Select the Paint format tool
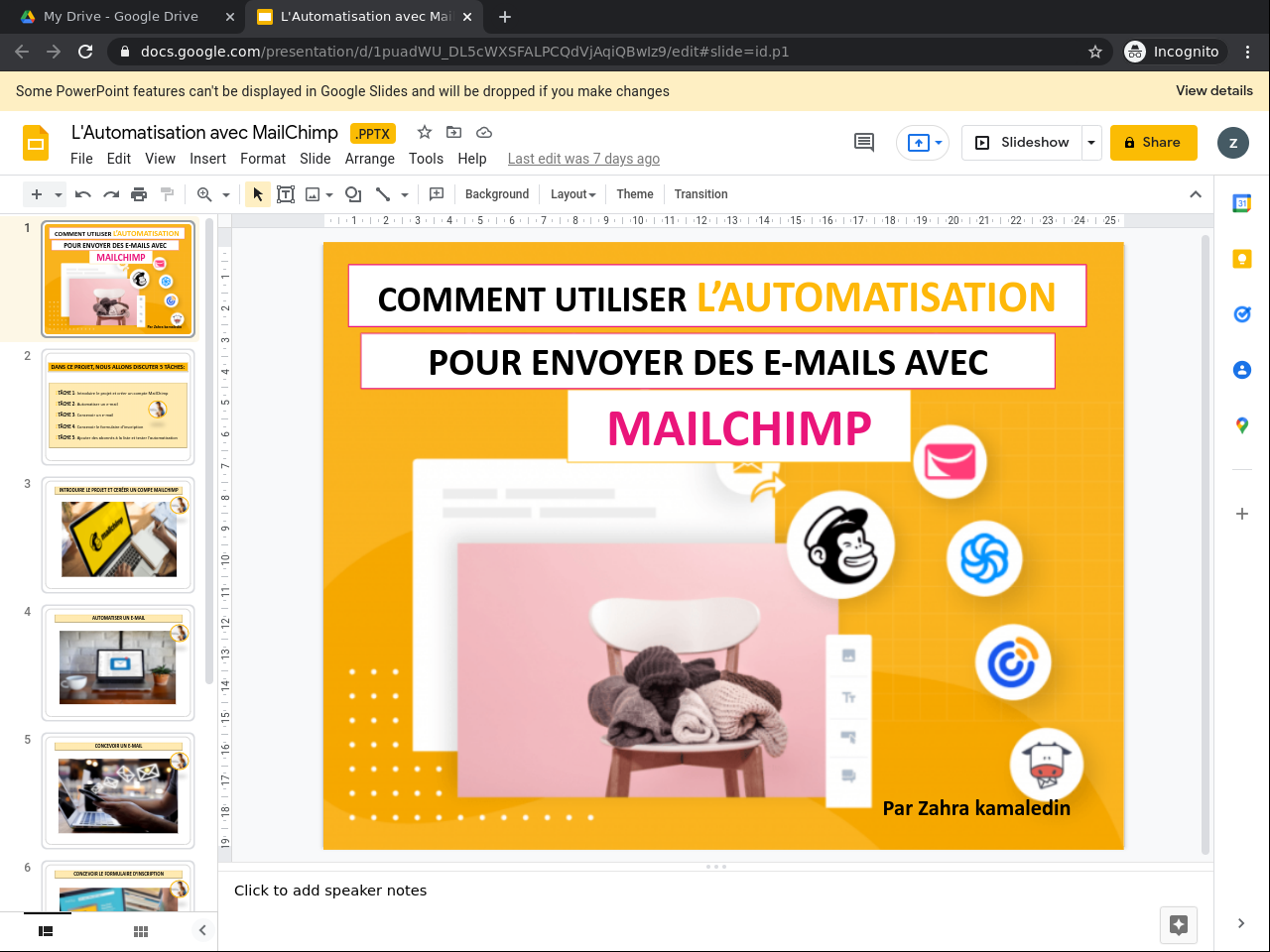1270x952 pixels. [x=167, y=194]
